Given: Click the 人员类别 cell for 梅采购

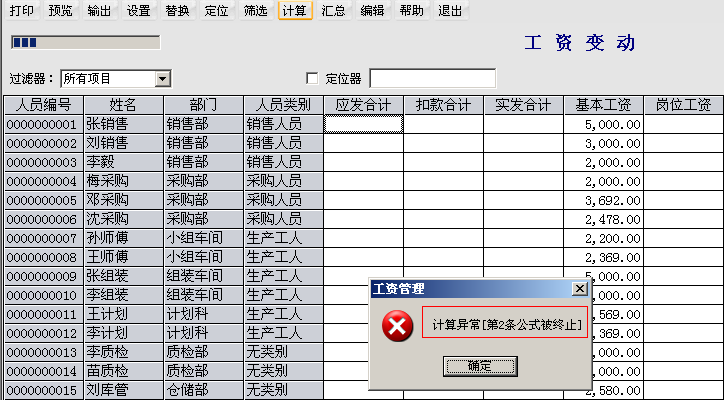Looking at the screenshot, I should 284,181.
